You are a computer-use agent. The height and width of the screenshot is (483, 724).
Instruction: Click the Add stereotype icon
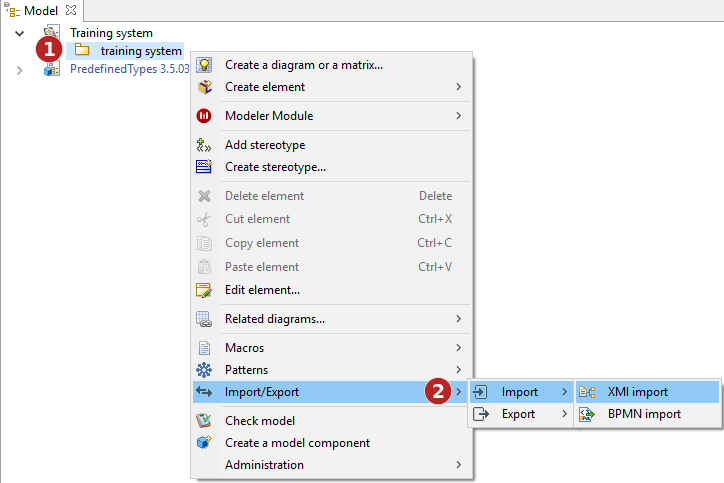pos(204,145)
